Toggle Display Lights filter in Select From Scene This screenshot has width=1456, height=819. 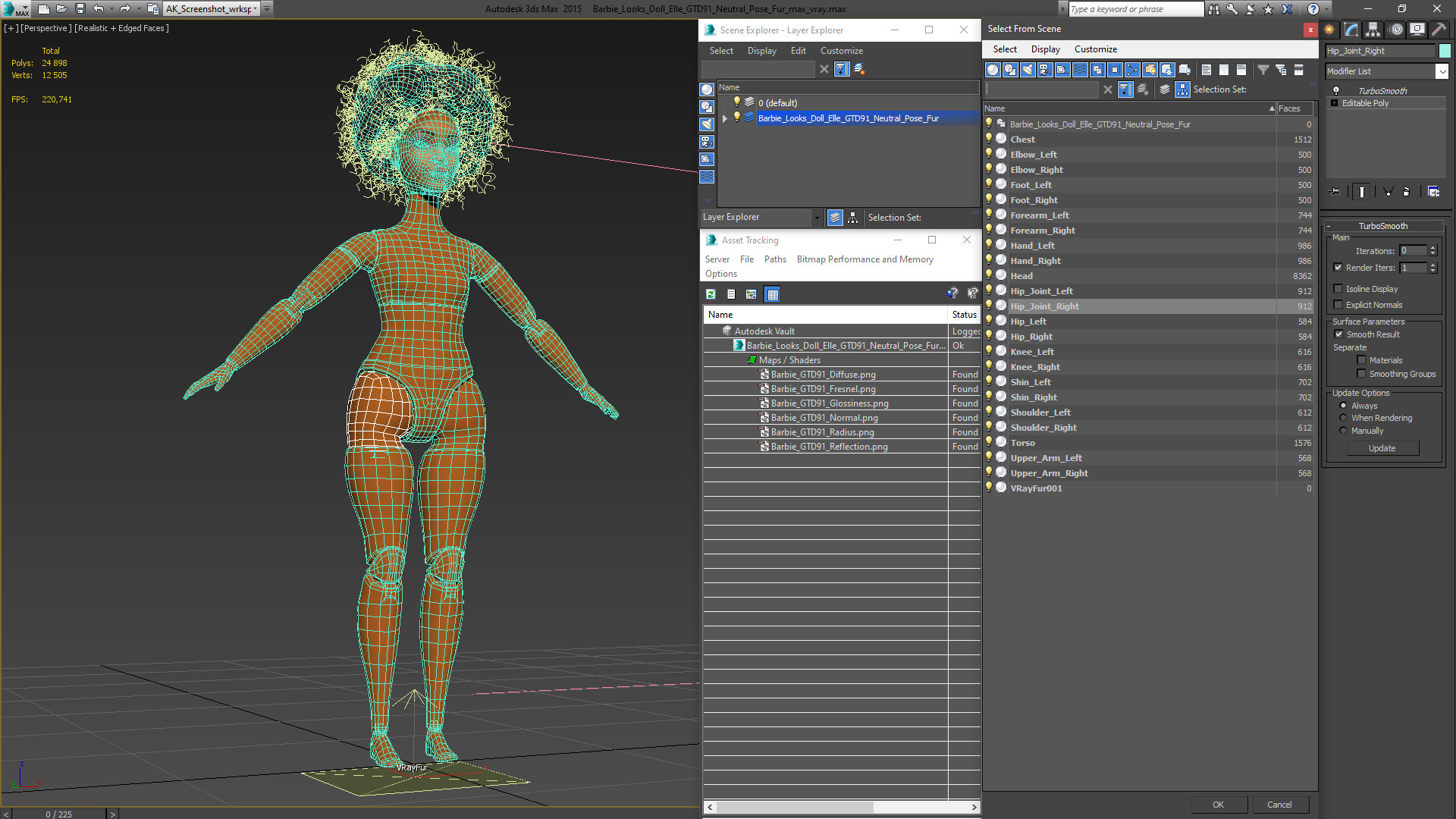click(x=1028, y=70)
